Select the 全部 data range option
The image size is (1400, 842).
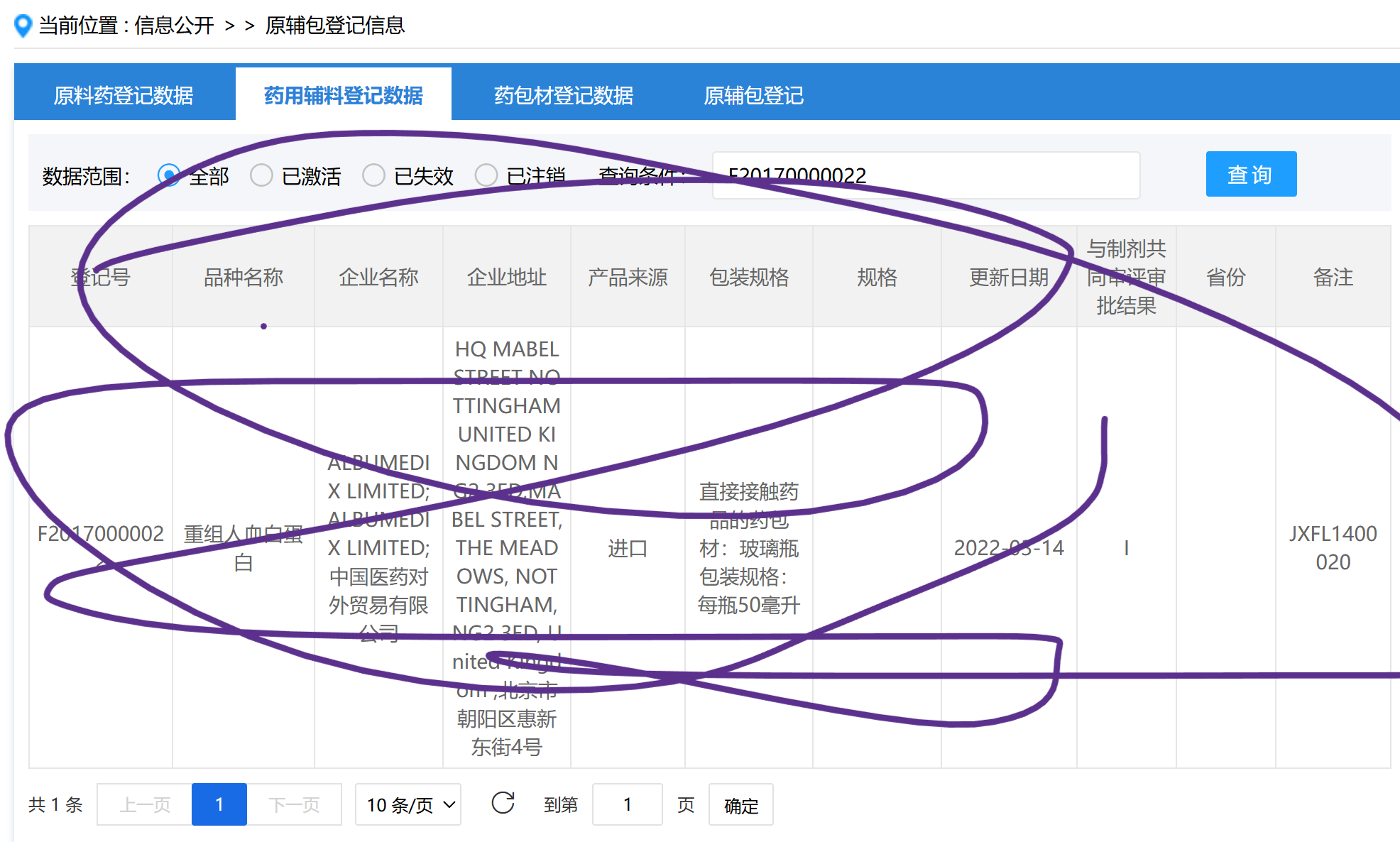click(x=169, y=175)
